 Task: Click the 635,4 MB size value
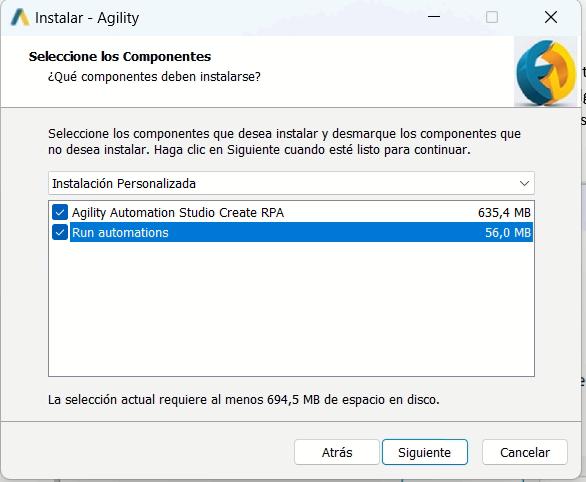tap(504, 213)
